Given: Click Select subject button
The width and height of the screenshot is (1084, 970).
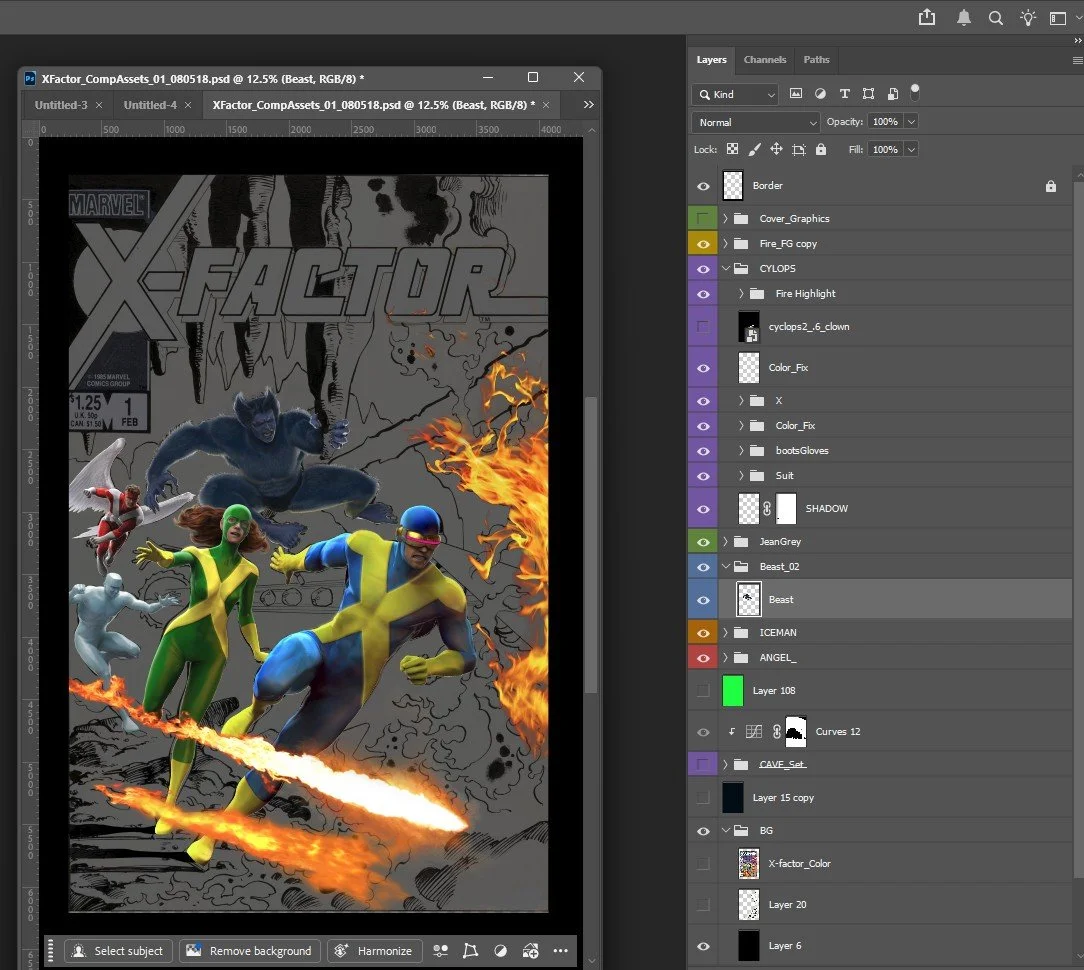Looking at the screenshot, I should click(x=119, y=951).
